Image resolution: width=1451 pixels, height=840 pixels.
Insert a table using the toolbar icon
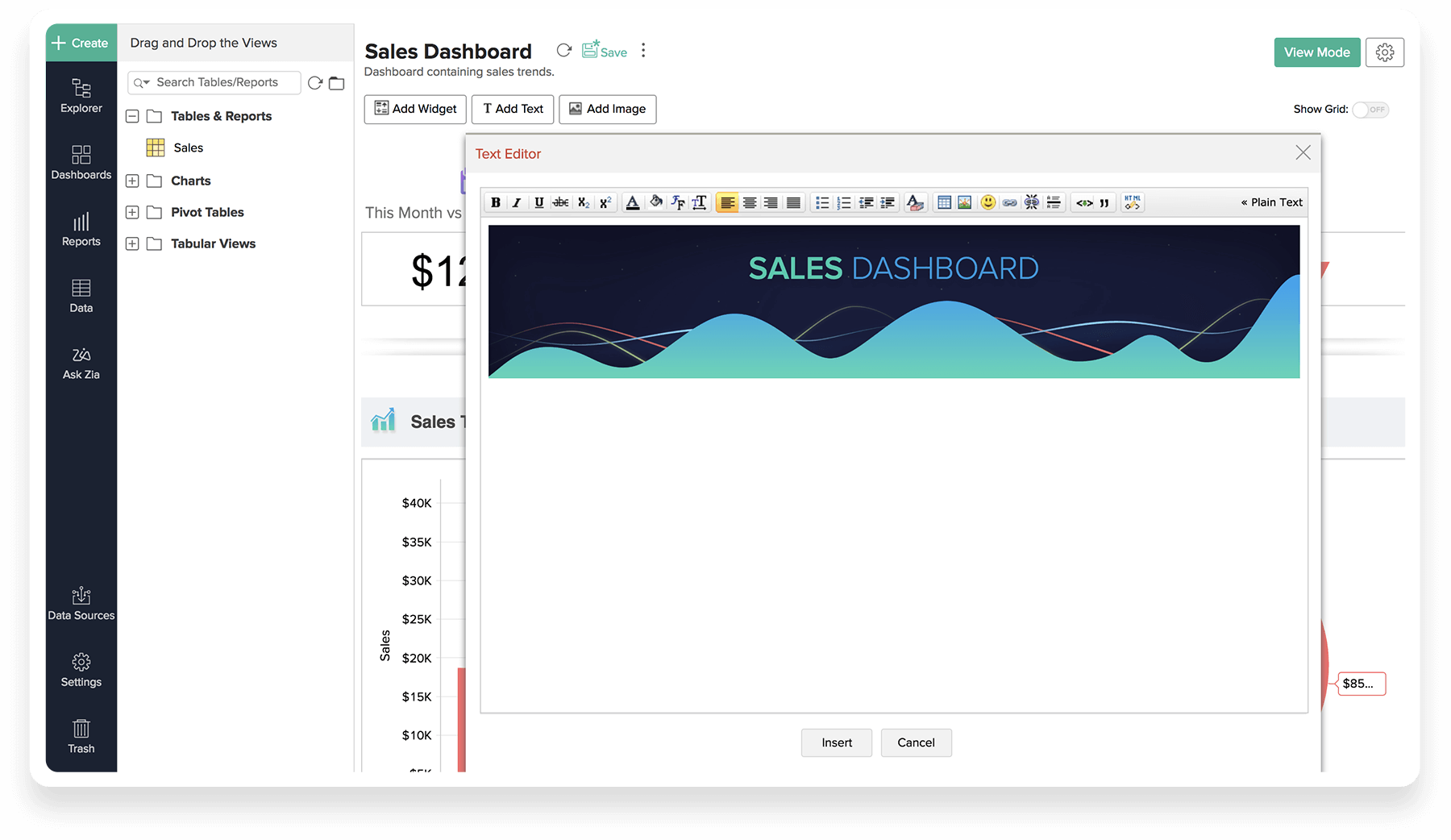pyautogui.click(x=944, y=202)
